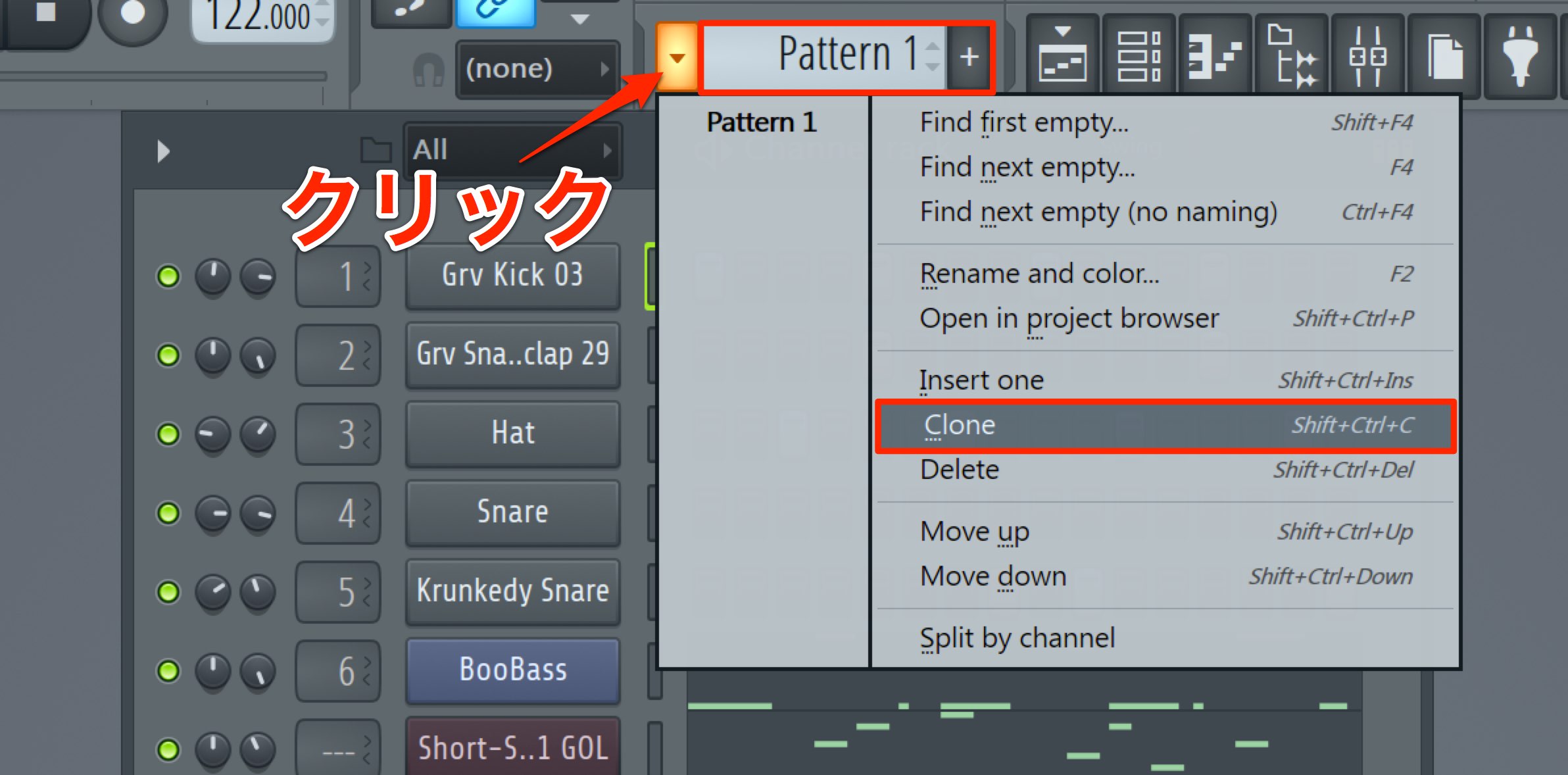This screenshot has width=1568, height=775.
Task: Open the All channel filter dropdown
Action: (512, 150)
